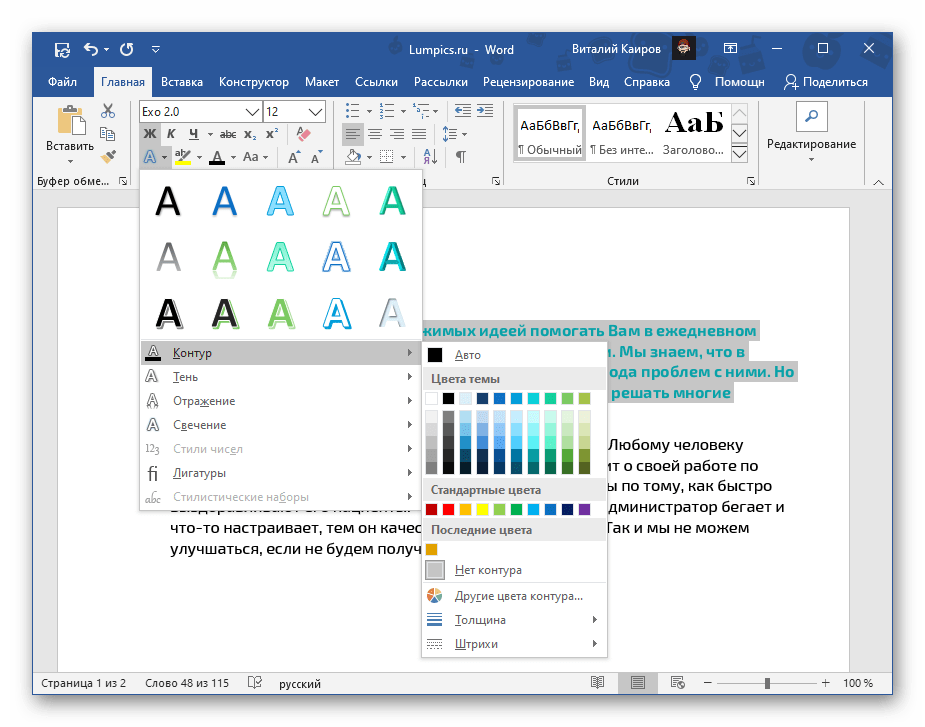Select Нет контура option

click(x=514, y=570)
